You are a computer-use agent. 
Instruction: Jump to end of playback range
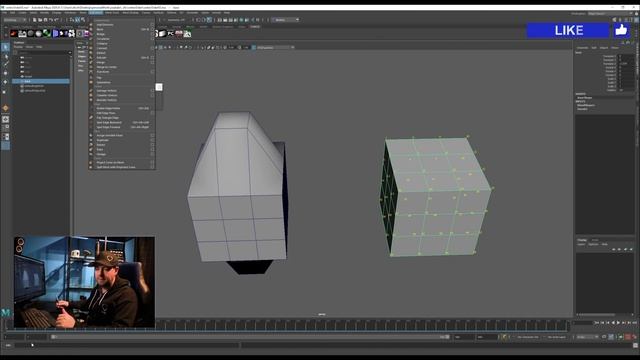coord(634,323)
